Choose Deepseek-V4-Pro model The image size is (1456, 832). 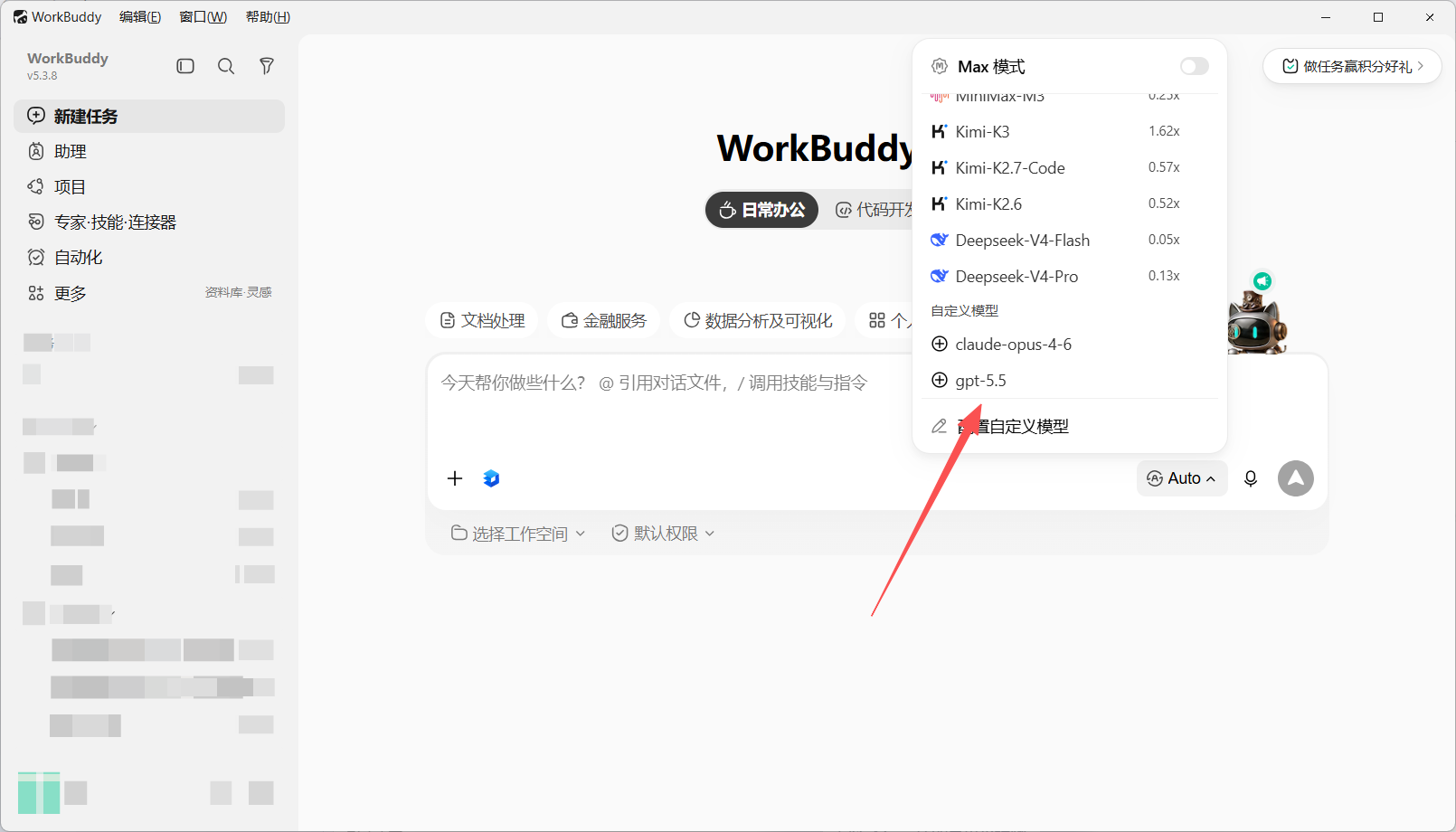tap(1070, 276)
